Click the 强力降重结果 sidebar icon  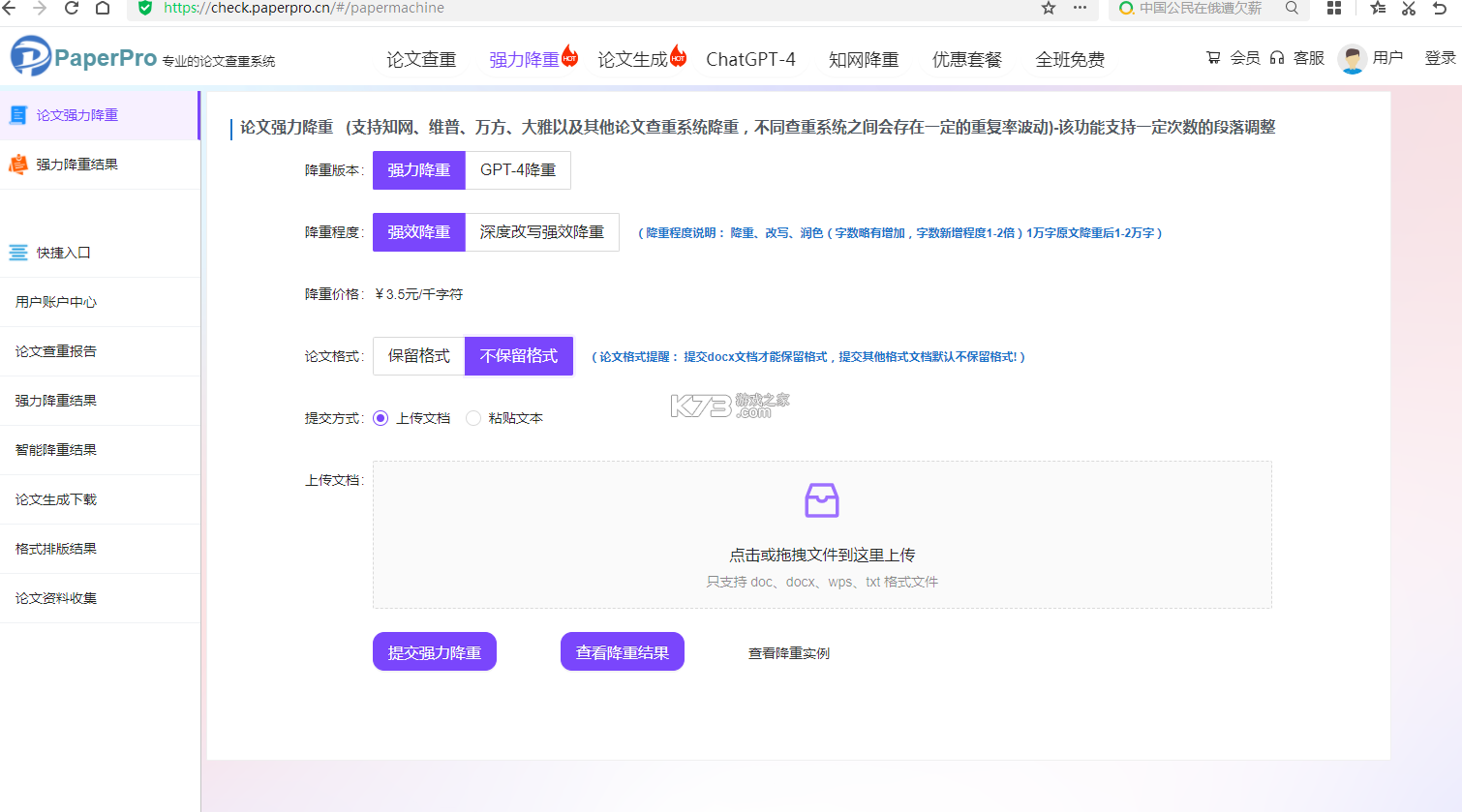[18, 165]
